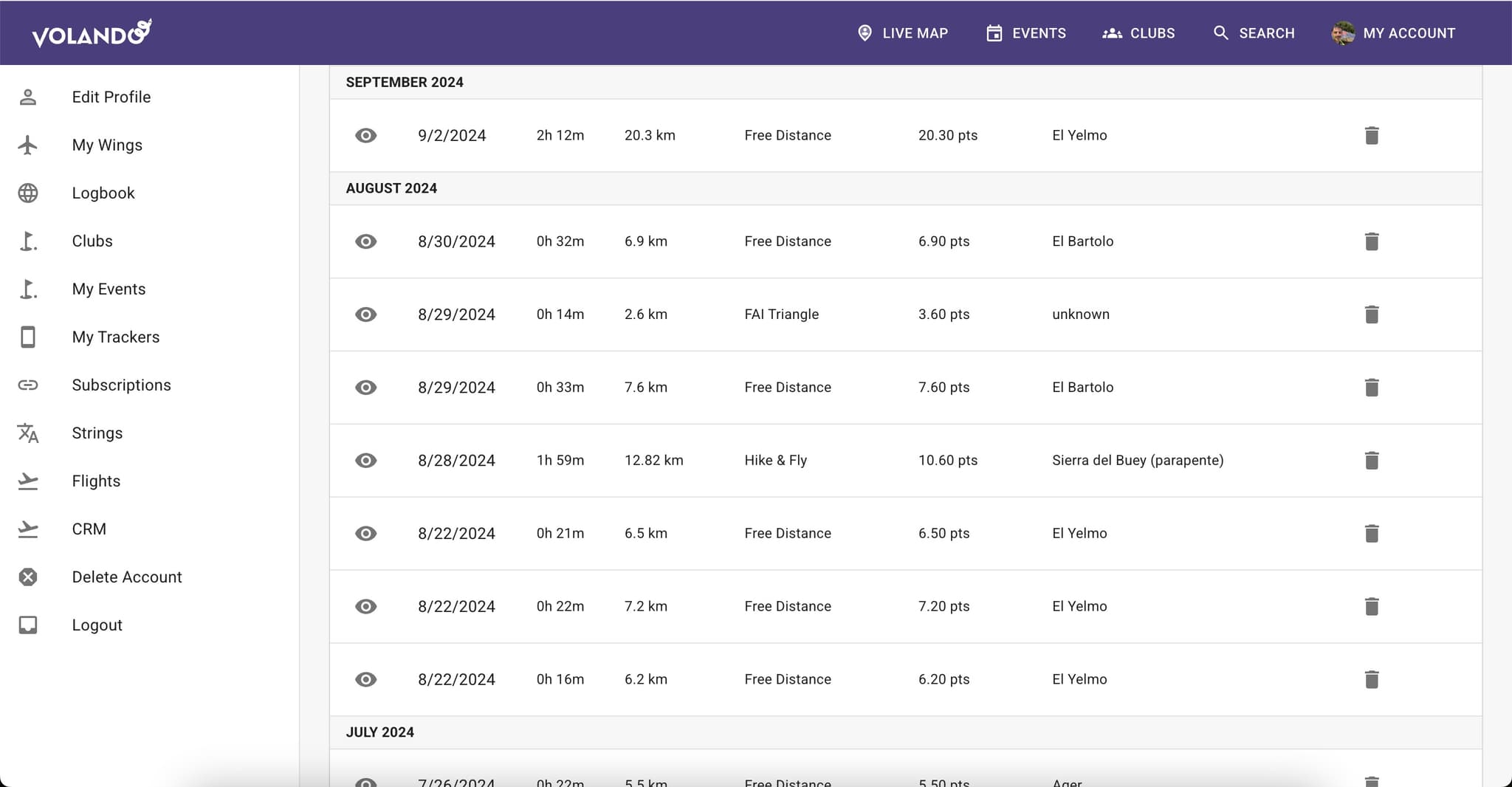Open Edit Profile in sidebar
The width and height of the screenshot is (1512, 787).
pos(111,97)
